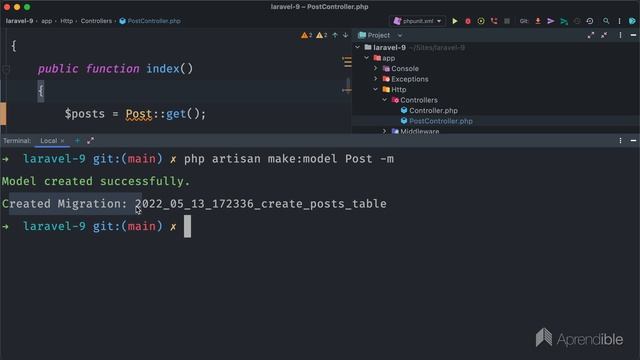Click the 2022_05_13_172336_create_posts_table migration name
Viewport: 640px width, 360px height.
(x=261, y=204)
